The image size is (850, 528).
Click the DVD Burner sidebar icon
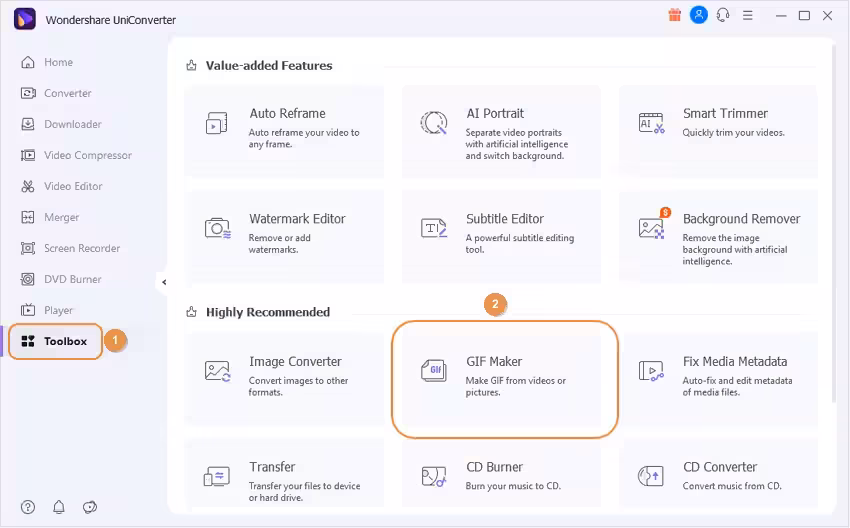point(28,279)
